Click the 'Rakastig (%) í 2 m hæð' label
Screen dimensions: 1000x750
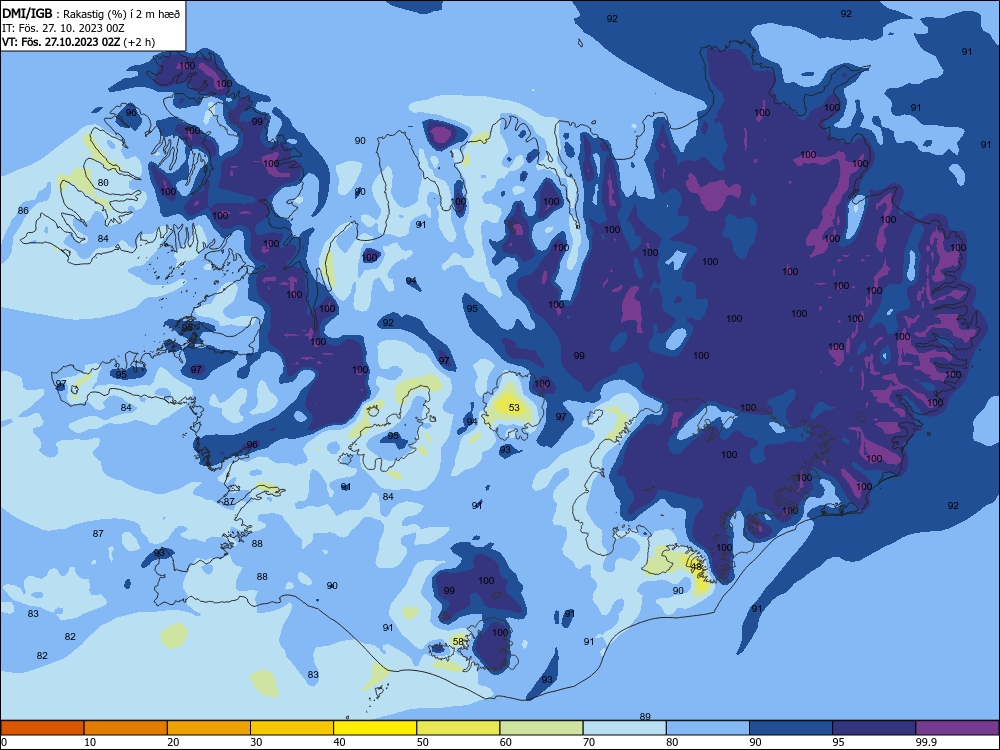click(122, 14)
